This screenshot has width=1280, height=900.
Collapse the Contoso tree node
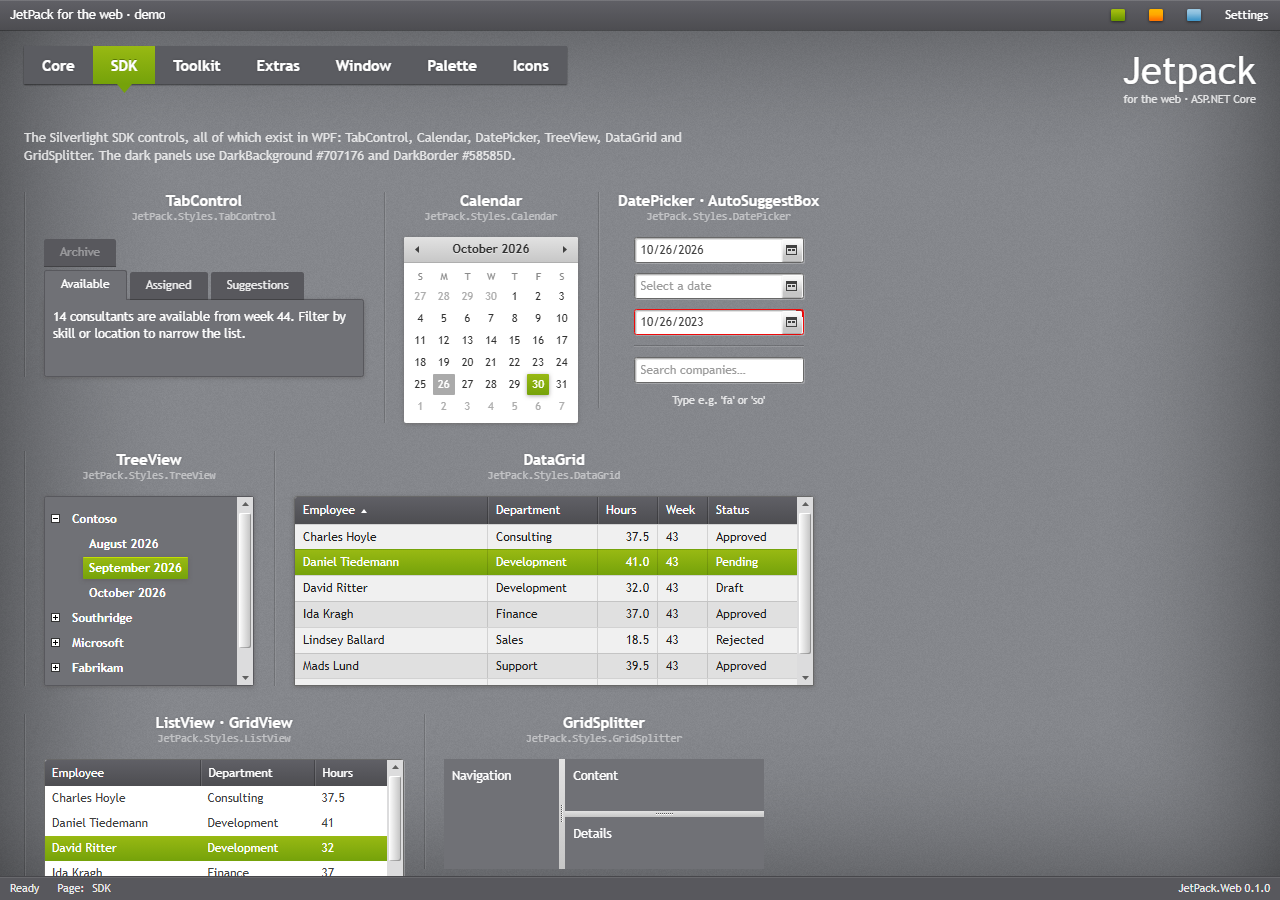[x=55, y=519]
